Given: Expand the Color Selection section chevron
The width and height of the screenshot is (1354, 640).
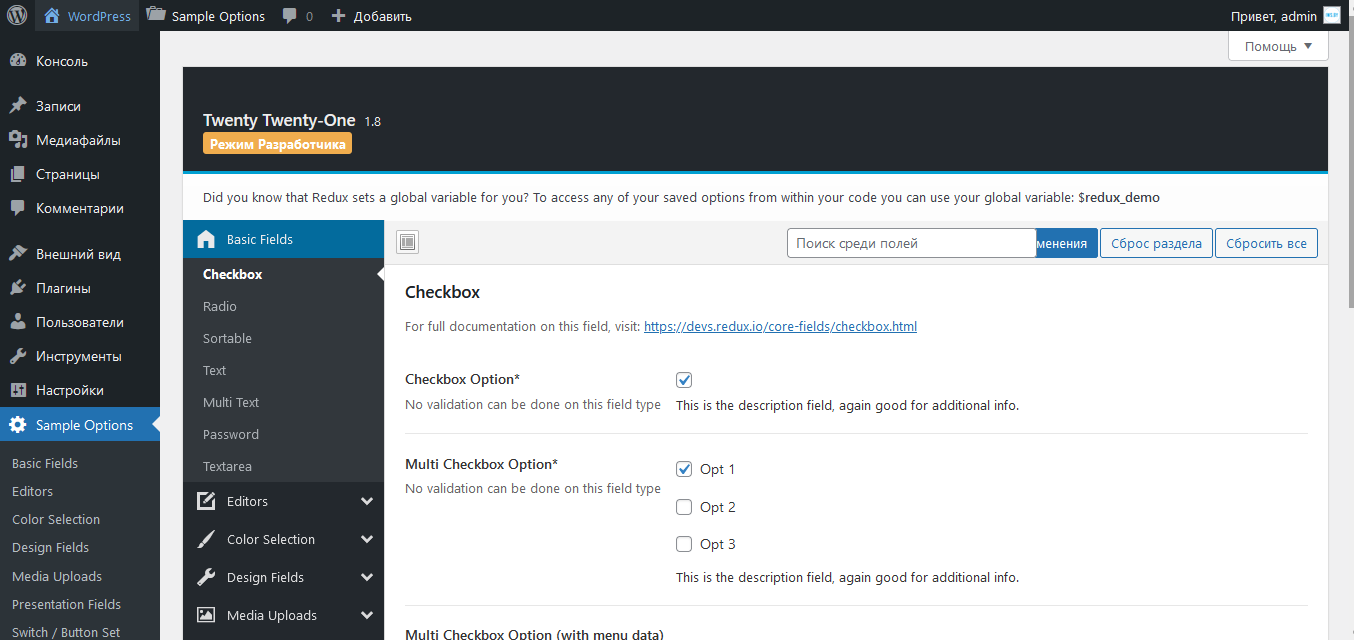Looking at the screenshot, I should [x=367, y=539].
